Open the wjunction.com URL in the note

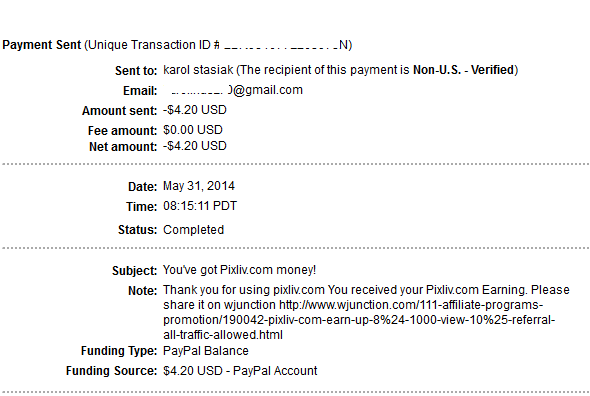(359, 320)
